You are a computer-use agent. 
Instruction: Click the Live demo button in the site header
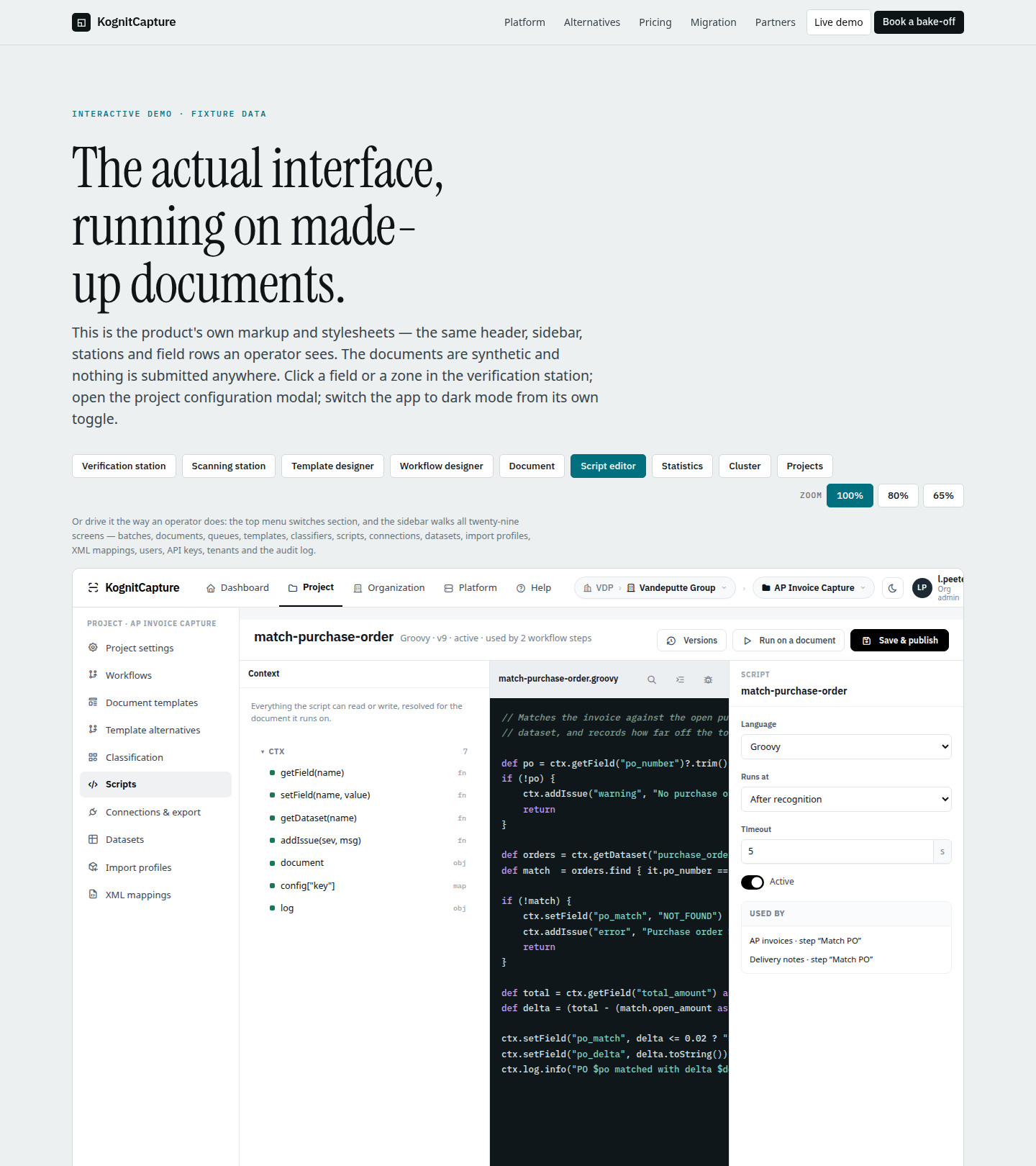coord(838,22)
